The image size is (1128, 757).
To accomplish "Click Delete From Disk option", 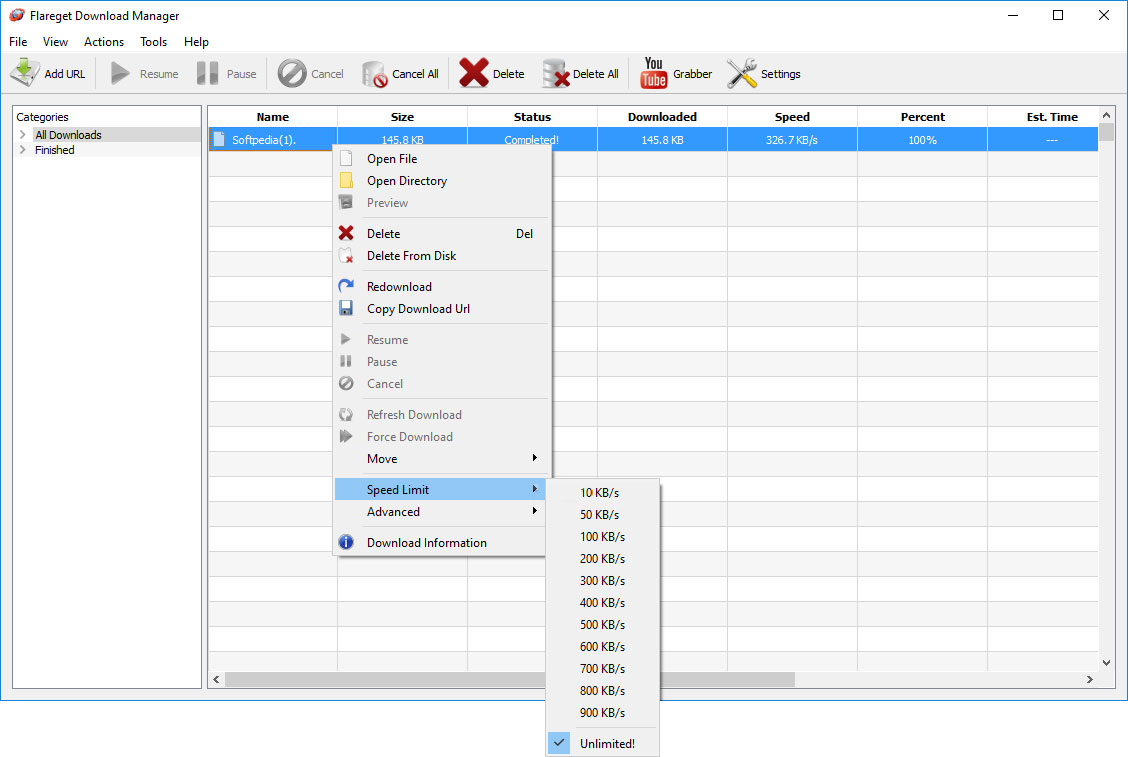I will click(411, 256).
